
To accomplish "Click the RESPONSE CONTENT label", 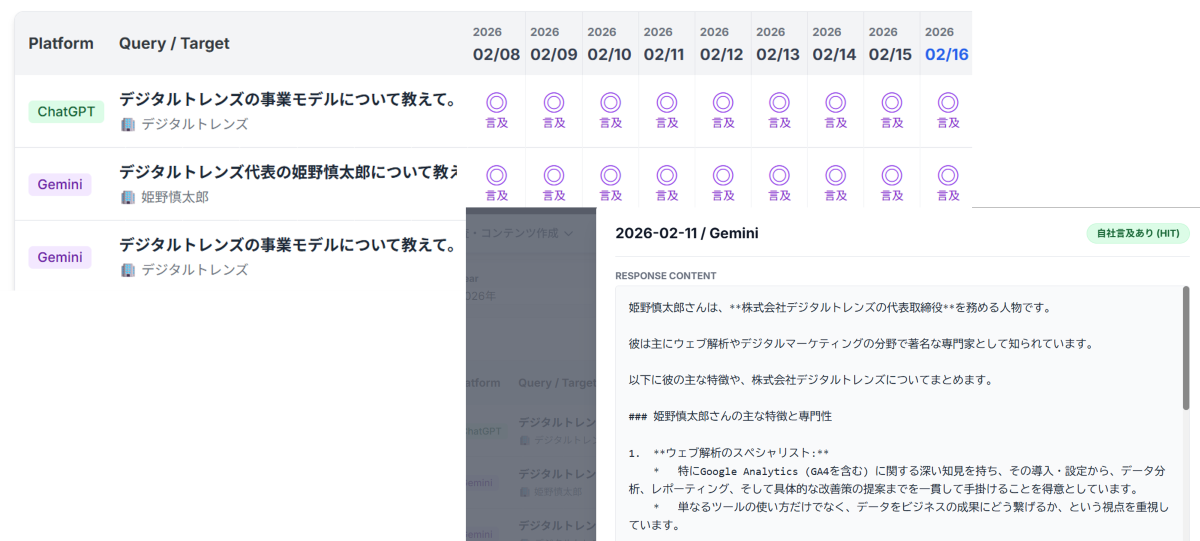I will (666, 276).
